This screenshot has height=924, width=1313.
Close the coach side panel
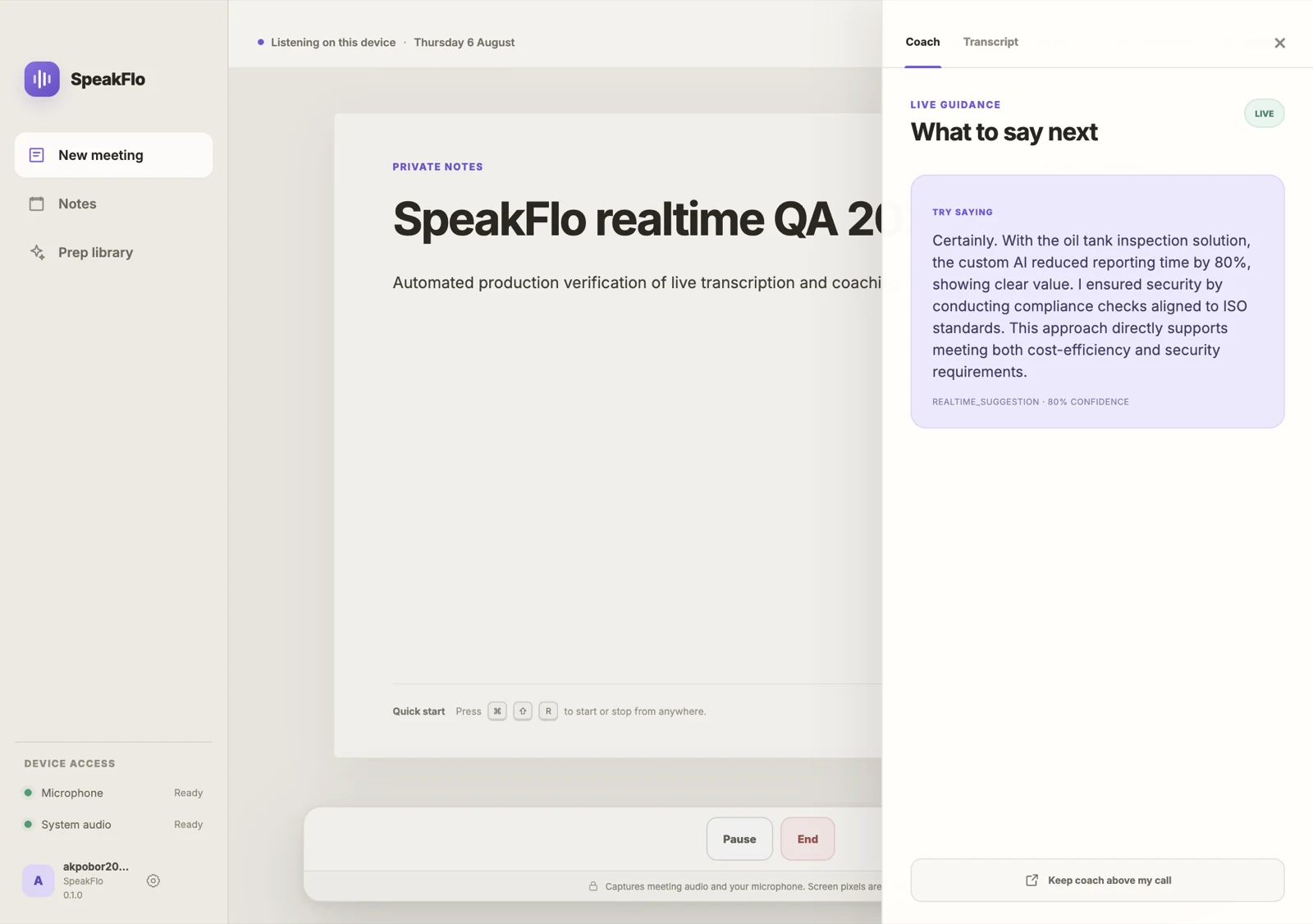[1279, 43]
